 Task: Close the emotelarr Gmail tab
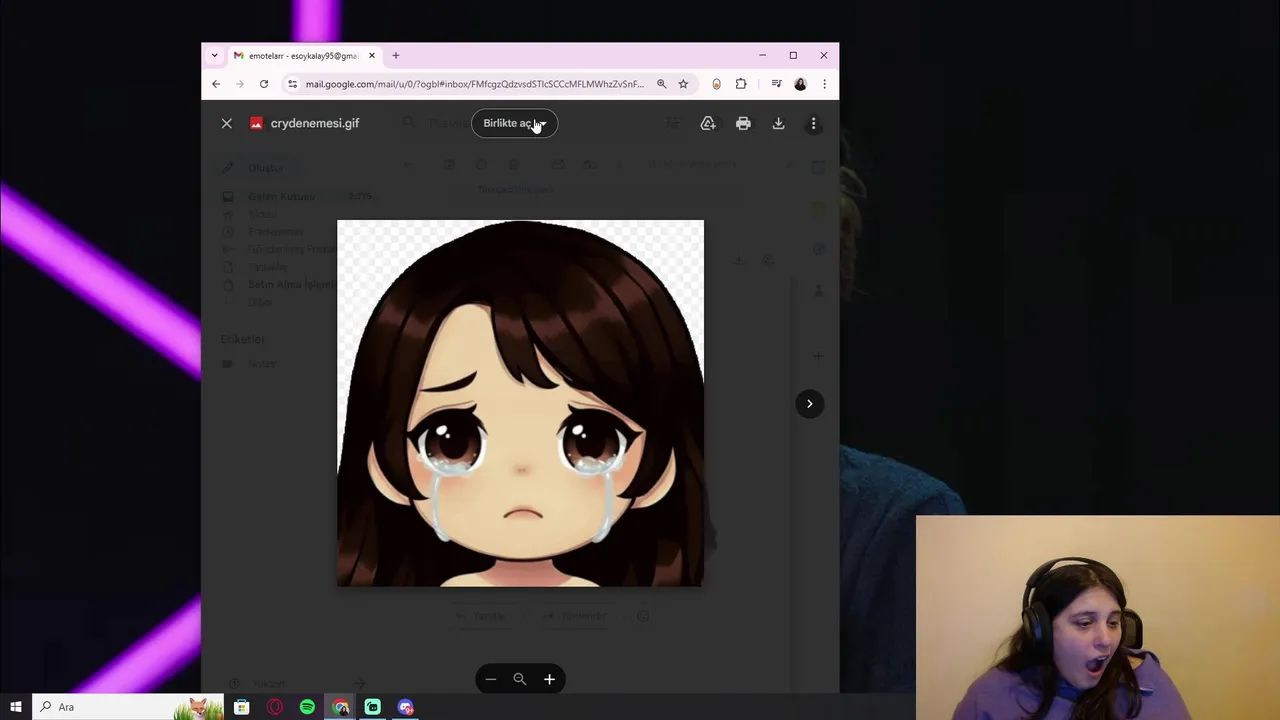click(x=372, y=56)
